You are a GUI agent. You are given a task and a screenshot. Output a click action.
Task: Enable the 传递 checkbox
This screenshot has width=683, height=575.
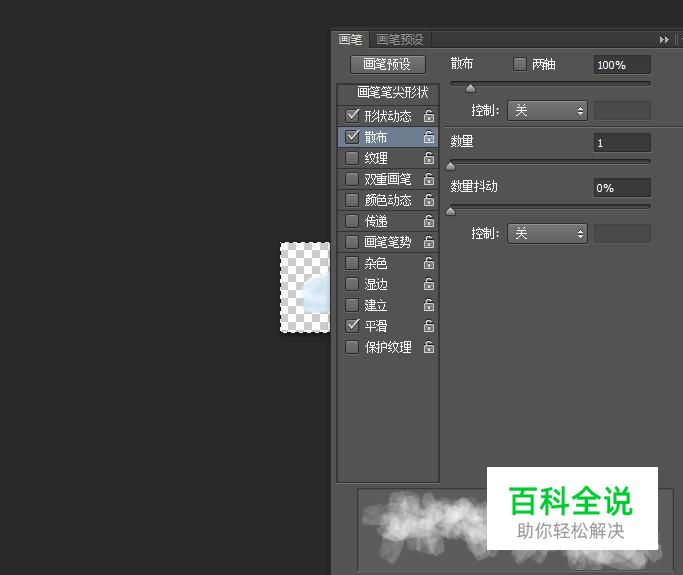point(352,221)
